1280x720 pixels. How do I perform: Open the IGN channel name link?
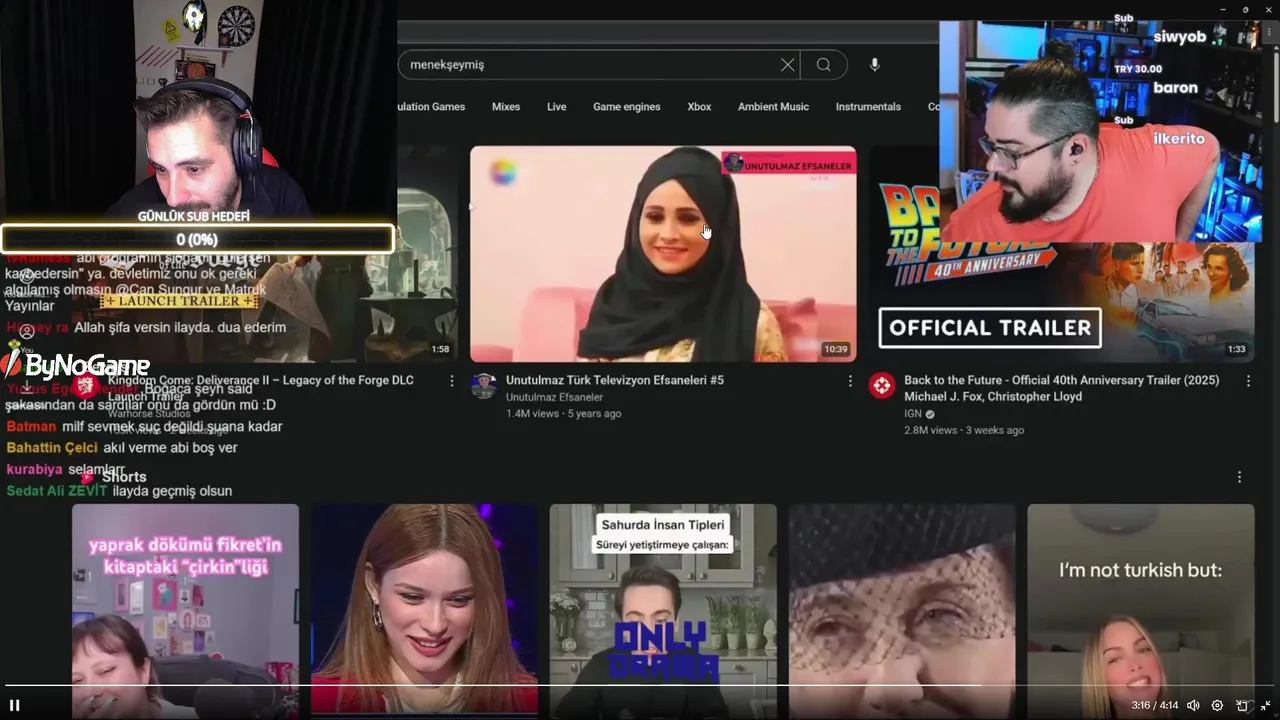click(x=913, y=414)
